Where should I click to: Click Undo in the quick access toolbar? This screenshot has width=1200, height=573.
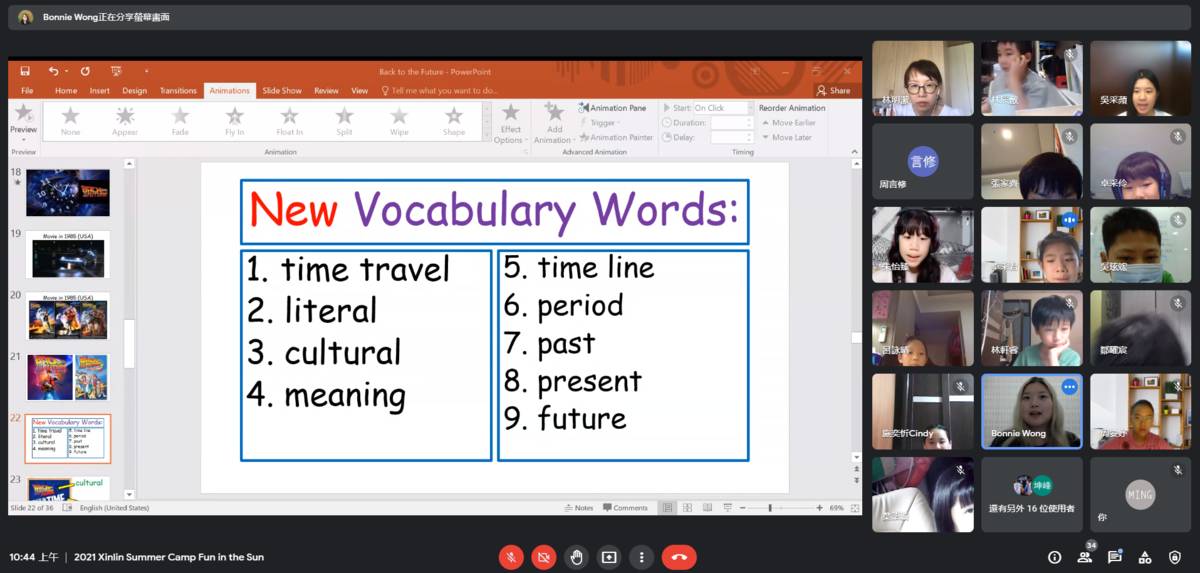[53, 71]
